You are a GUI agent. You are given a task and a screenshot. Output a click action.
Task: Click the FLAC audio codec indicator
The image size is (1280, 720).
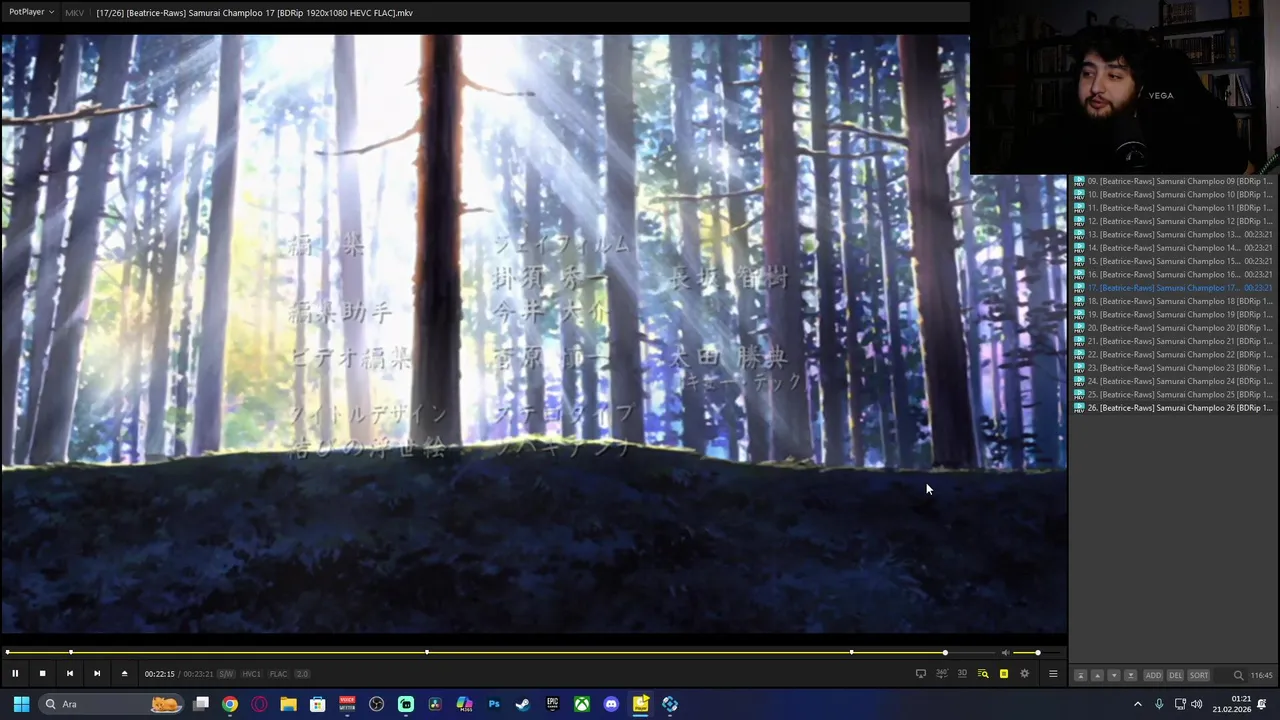point(278,674)
